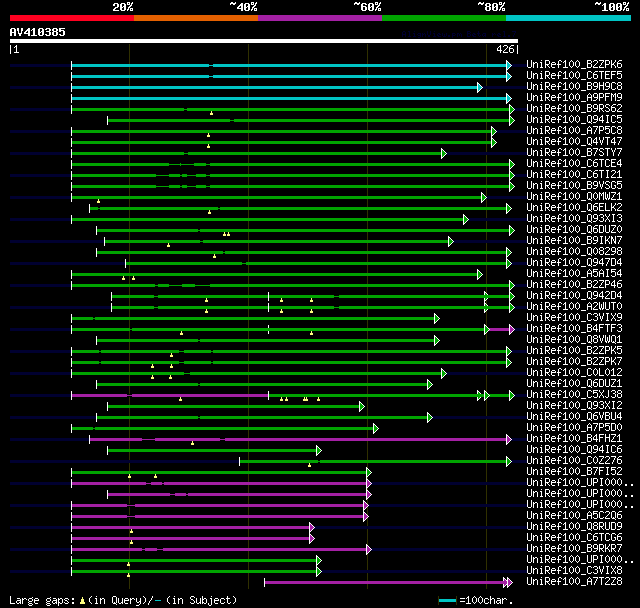Open the UniRef100_B9RKR7 label
This screenshot has height=608, width=640.
(574, 549)
